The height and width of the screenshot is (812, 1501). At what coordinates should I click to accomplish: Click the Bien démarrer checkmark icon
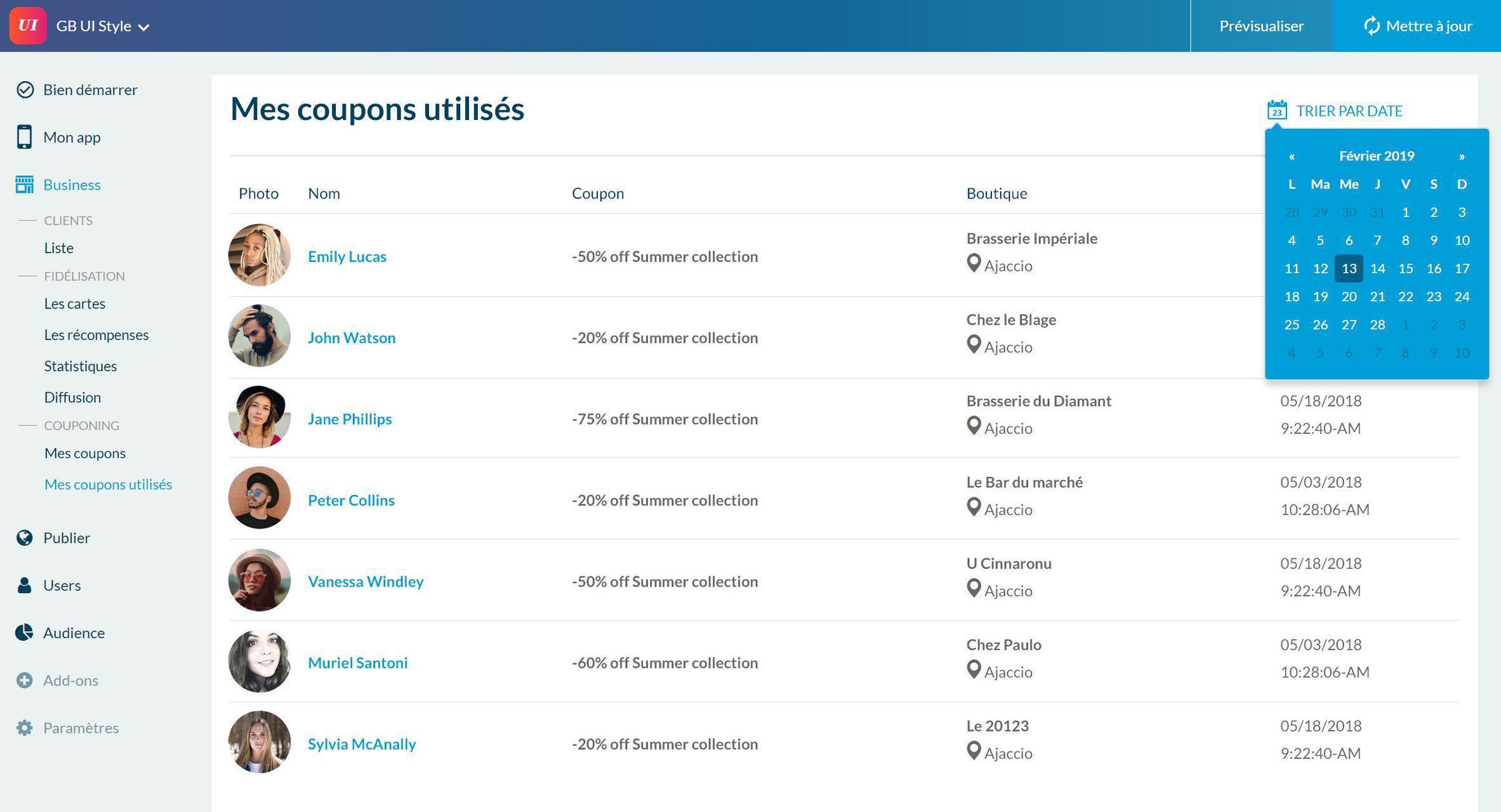point(25,89)
